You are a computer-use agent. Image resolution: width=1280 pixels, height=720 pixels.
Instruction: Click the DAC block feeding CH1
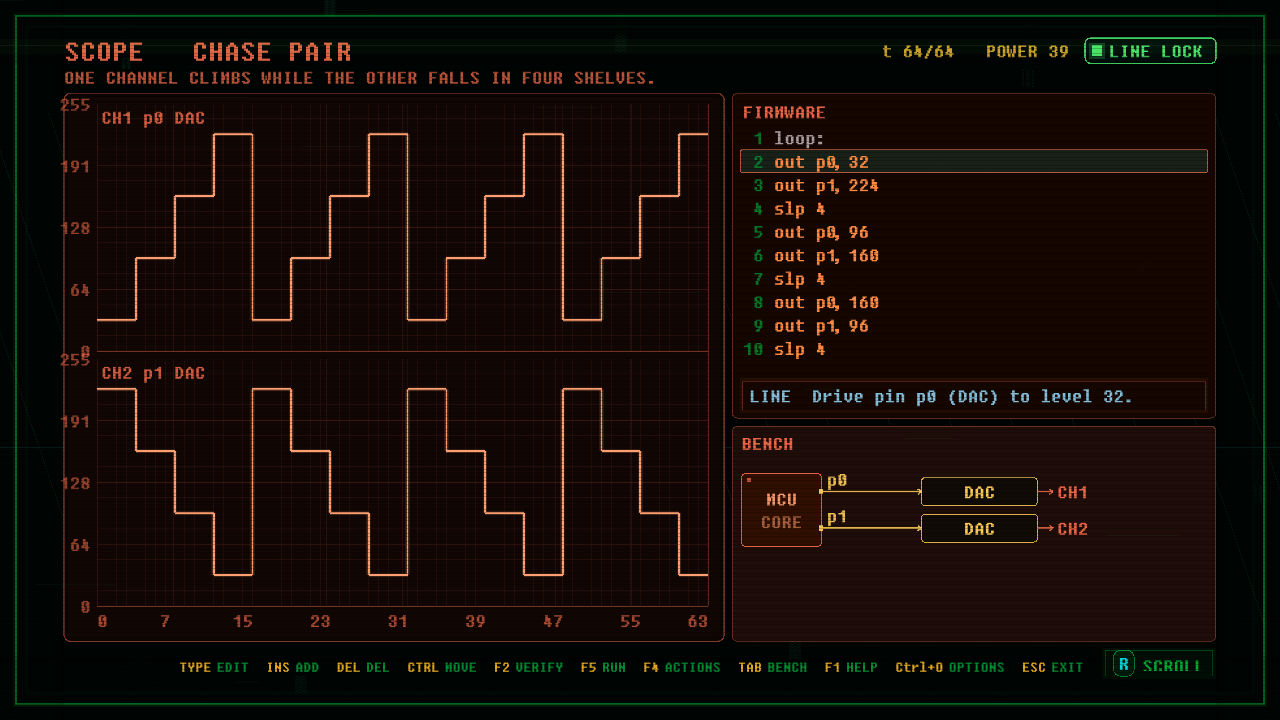[x=979, y=492]
